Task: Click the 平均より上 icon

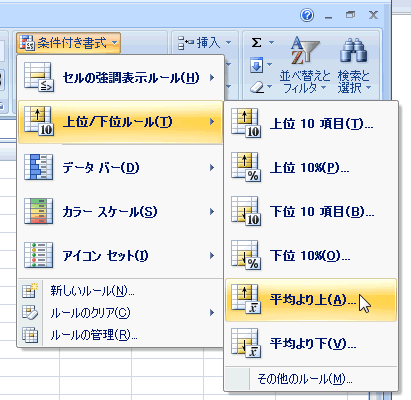Action: pyautogui.click(x=246, y=299)
